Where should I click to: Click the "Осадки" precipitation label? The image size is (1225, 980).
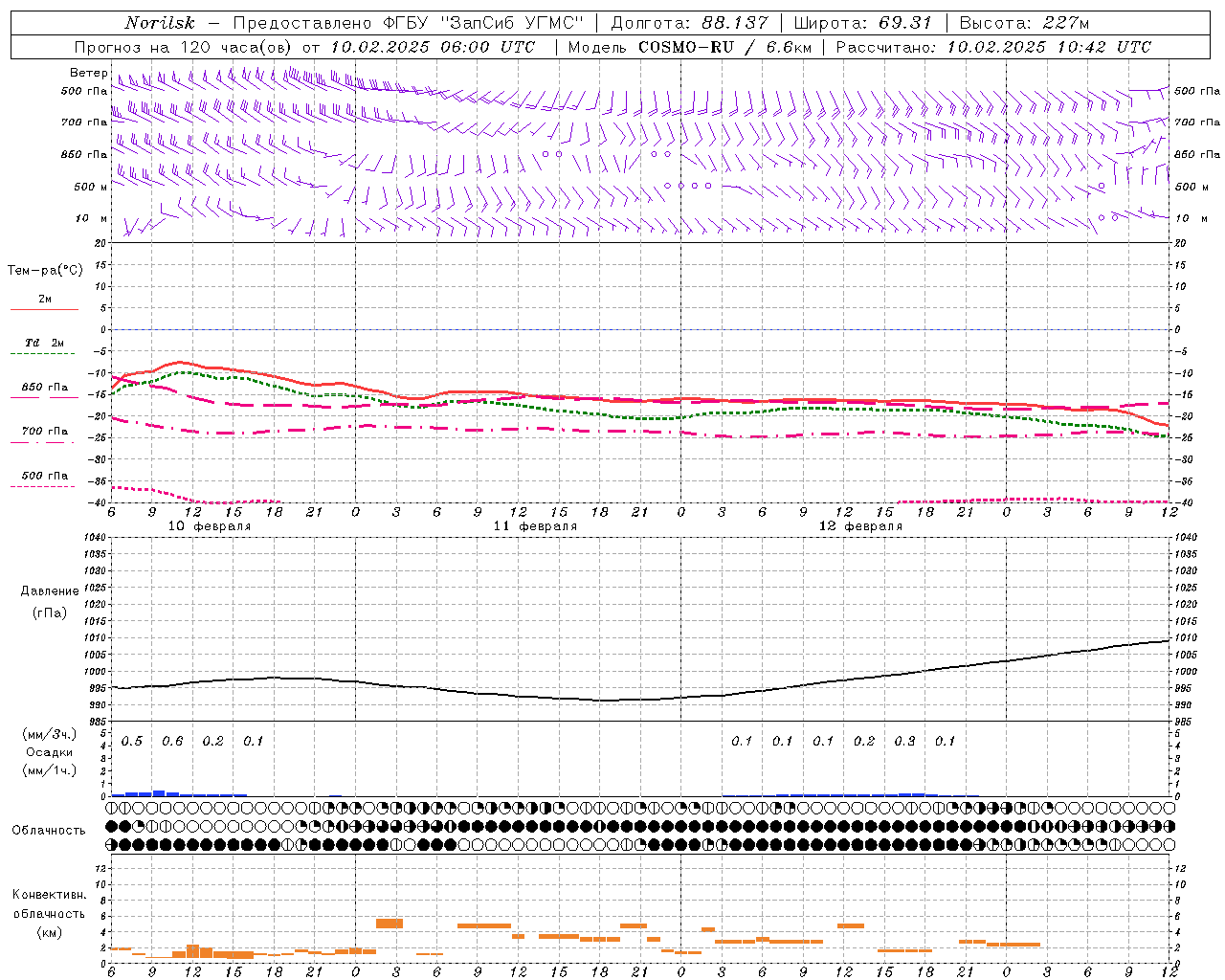point(50,752)
